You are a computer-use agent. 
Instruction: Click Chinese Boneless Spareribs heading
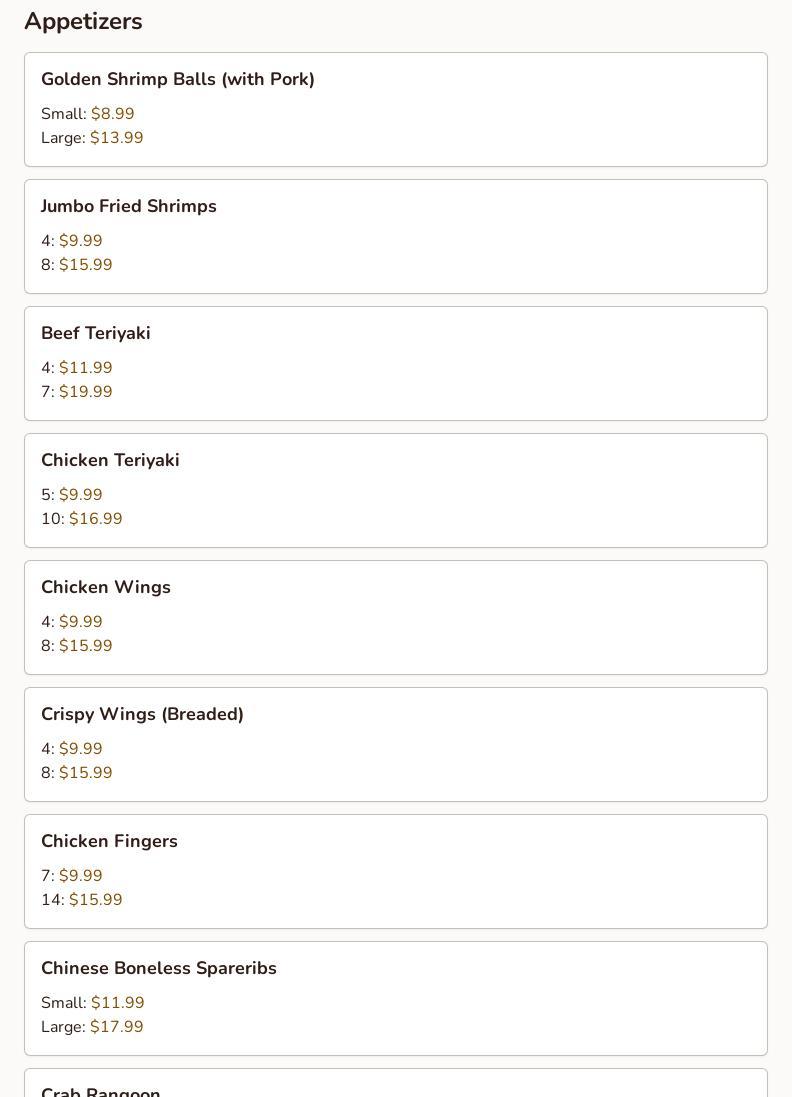pyautogui.click(x=159, y=968)
